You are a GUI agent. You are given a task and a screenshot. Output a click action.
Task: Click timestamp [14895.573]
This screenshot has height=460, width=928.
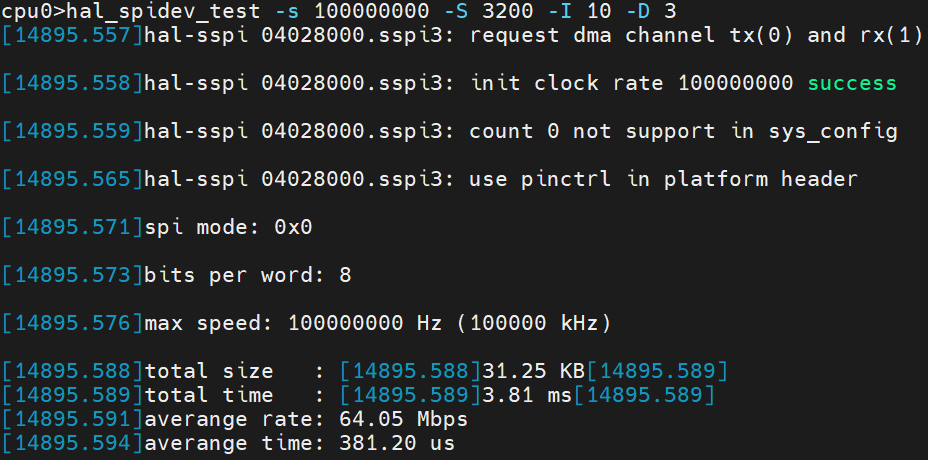(x=73, y=275)
